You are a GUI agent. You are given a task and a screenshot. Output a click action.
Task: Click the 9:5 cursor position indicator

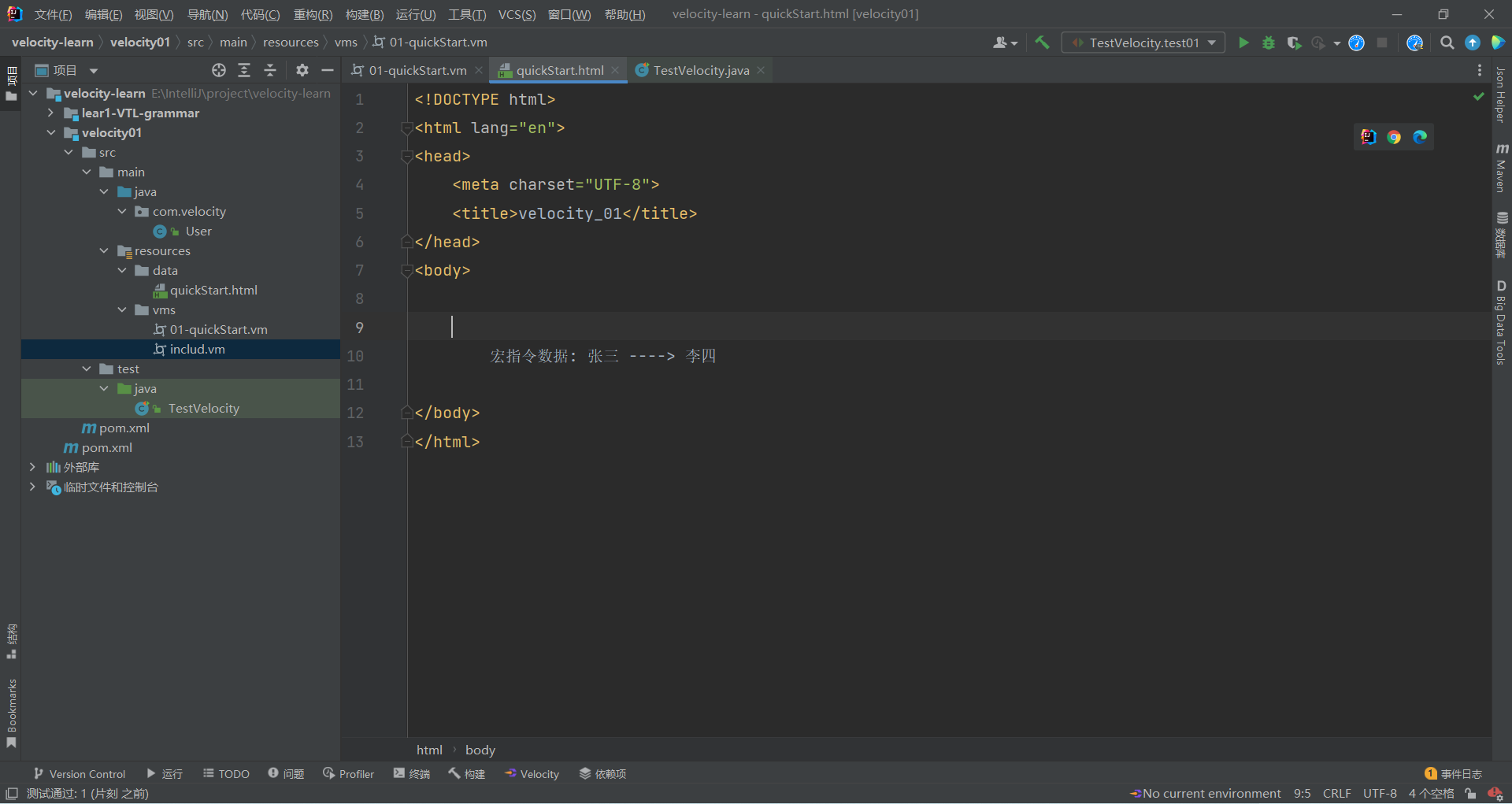pos(1302,794)
